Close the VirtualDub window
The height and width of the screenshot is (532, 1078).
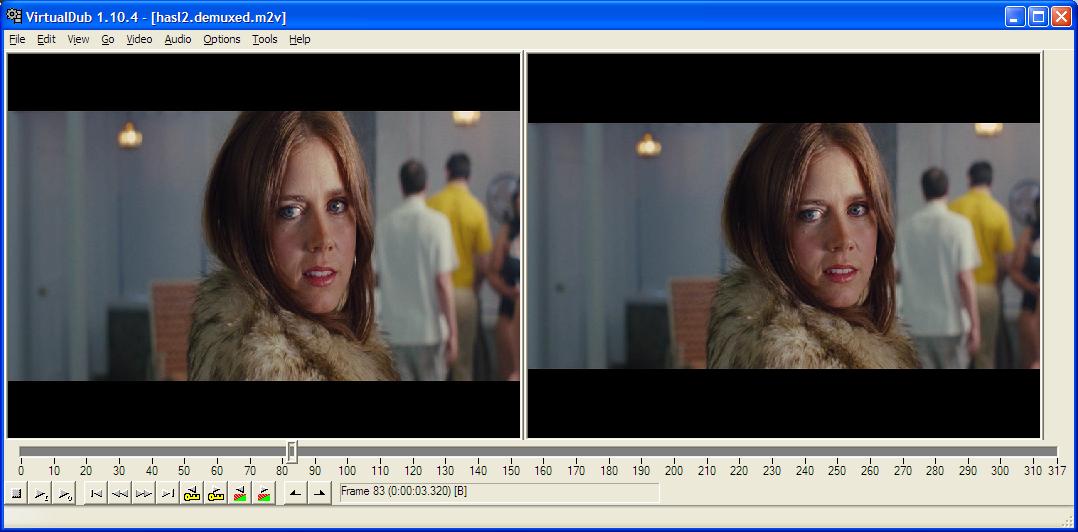pos(1061,16)
